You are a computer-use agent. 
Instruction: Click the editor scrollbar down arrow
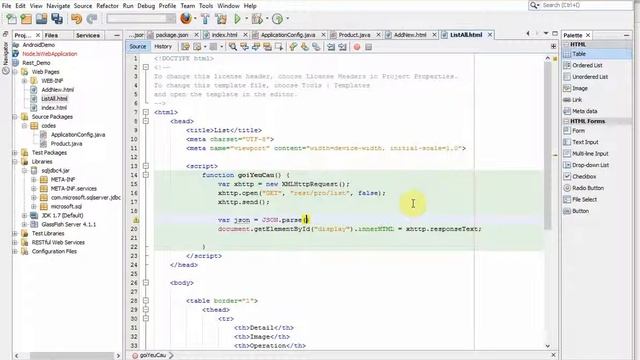coord(548,346)
